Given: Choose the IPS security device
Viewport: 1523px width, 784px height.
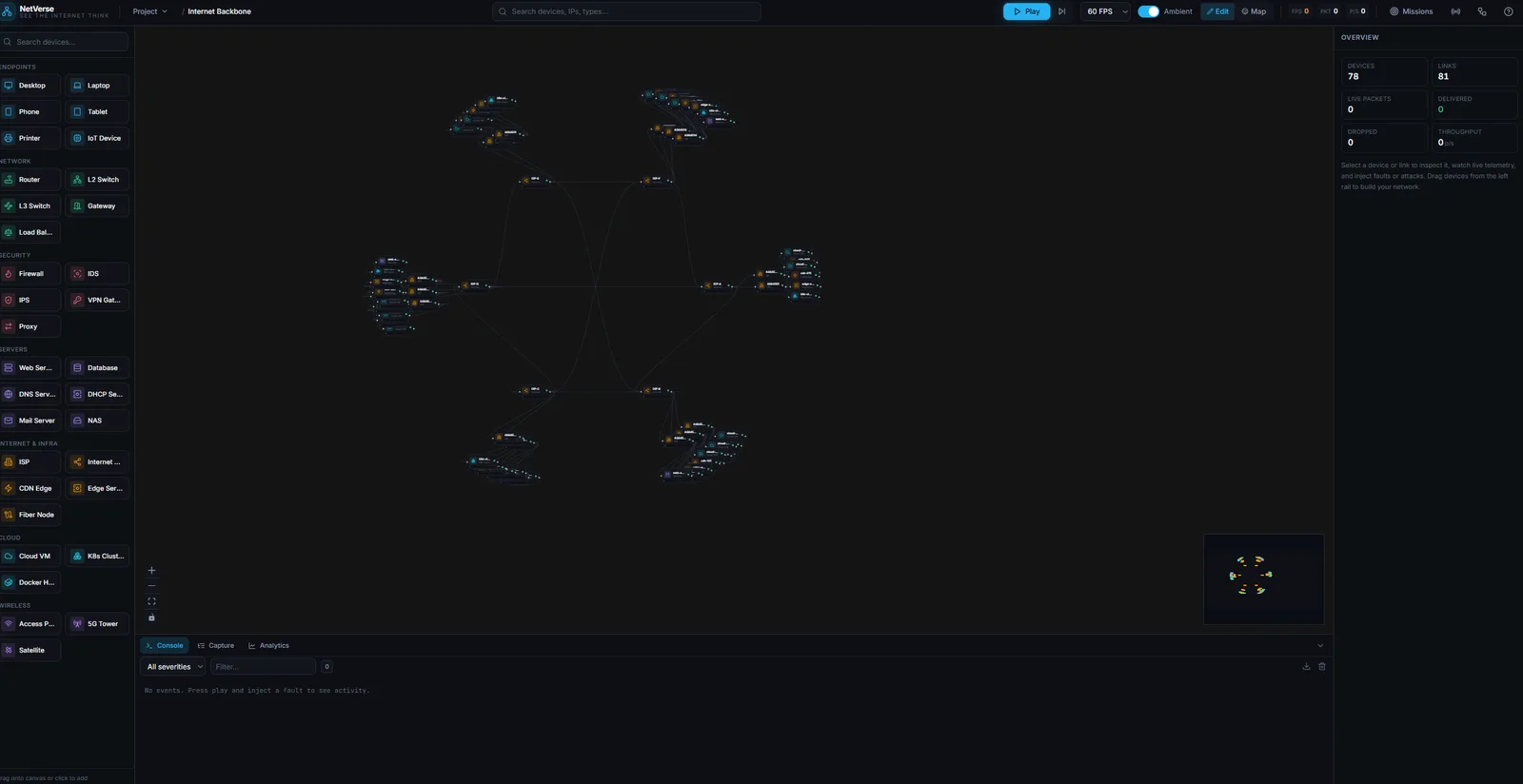Looking at the screenshot, I should 30,300.
